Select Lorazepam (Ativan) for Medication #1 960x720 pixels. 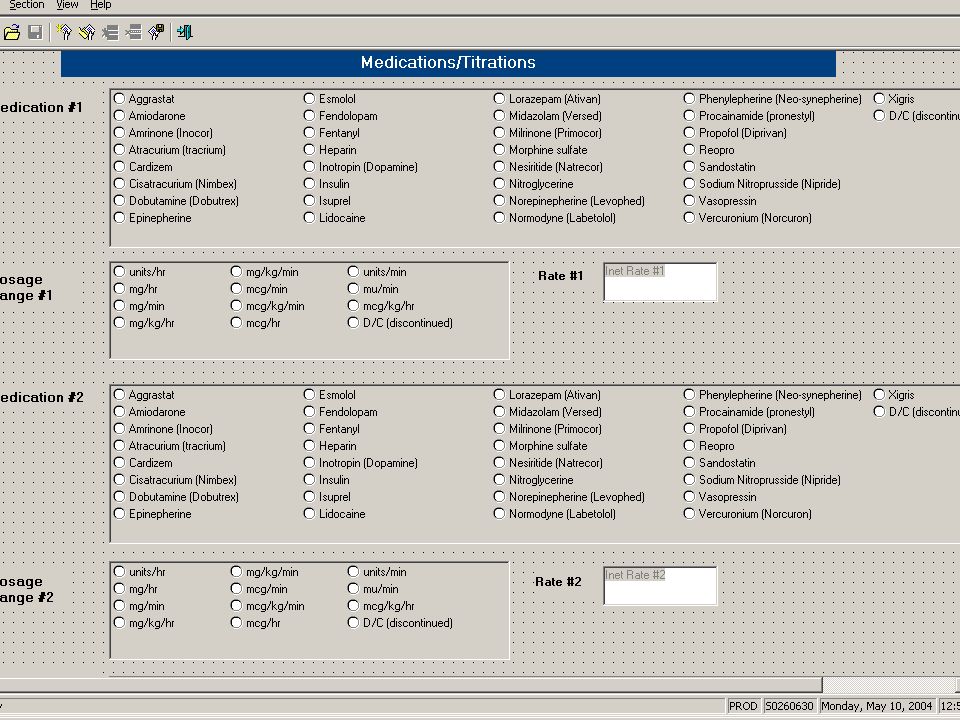pyautogui.click(x=499, y=99)
